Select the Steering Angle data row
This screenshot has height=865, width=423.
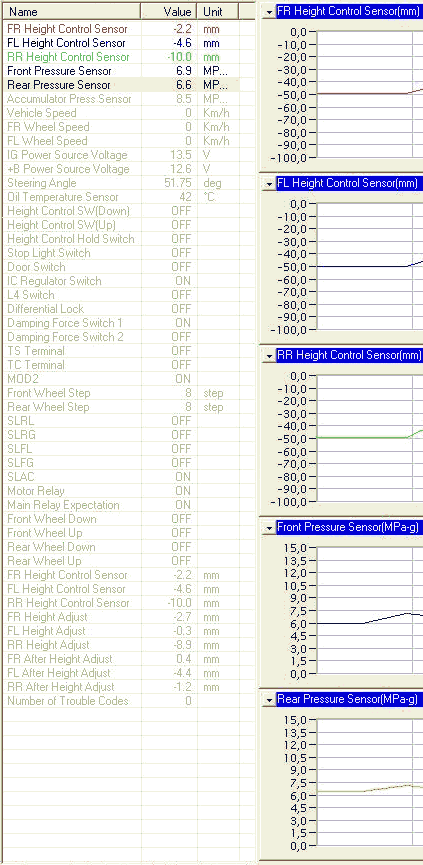128,183
